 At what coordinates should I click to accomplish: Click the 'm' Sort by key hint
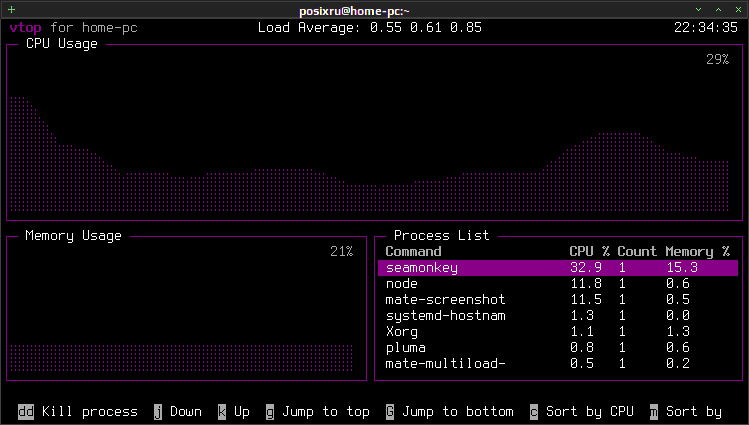tap(654, 412)
